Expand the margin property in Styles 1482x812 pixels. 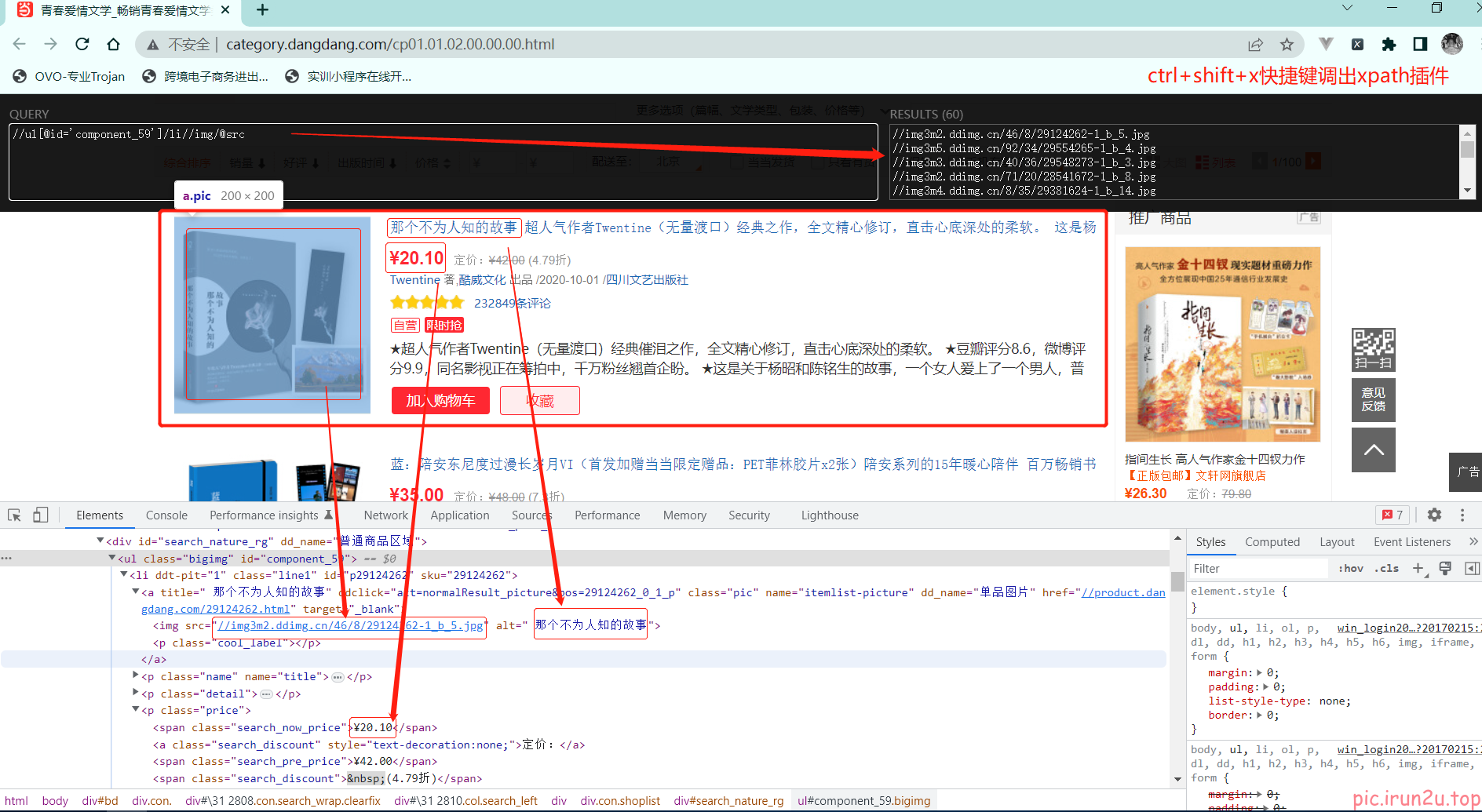point(1259,673)
